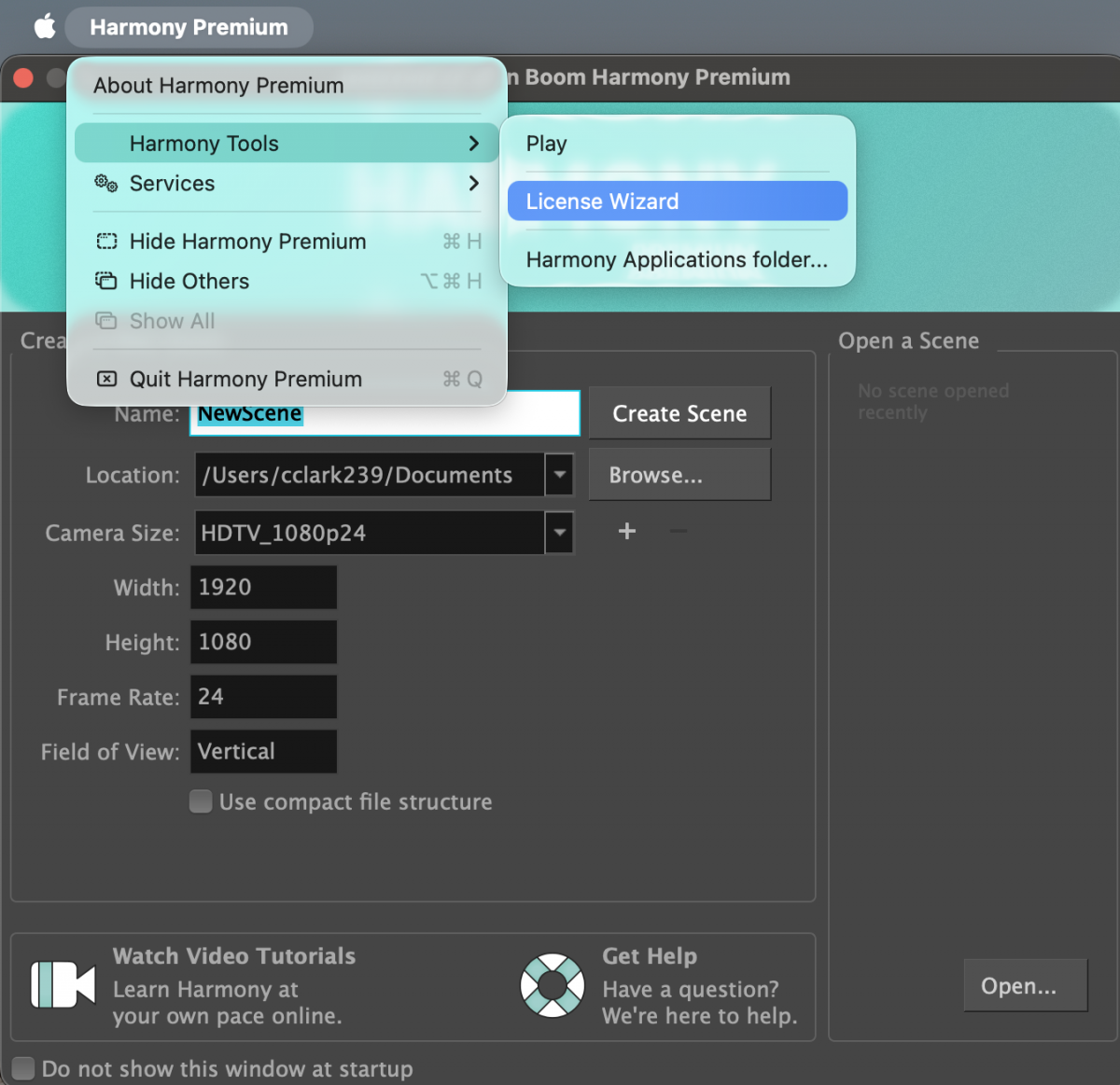The width and height of the screenshot is (1120, 1085).
Task: Close the Harmony Premium window
Action: [24, 77]
